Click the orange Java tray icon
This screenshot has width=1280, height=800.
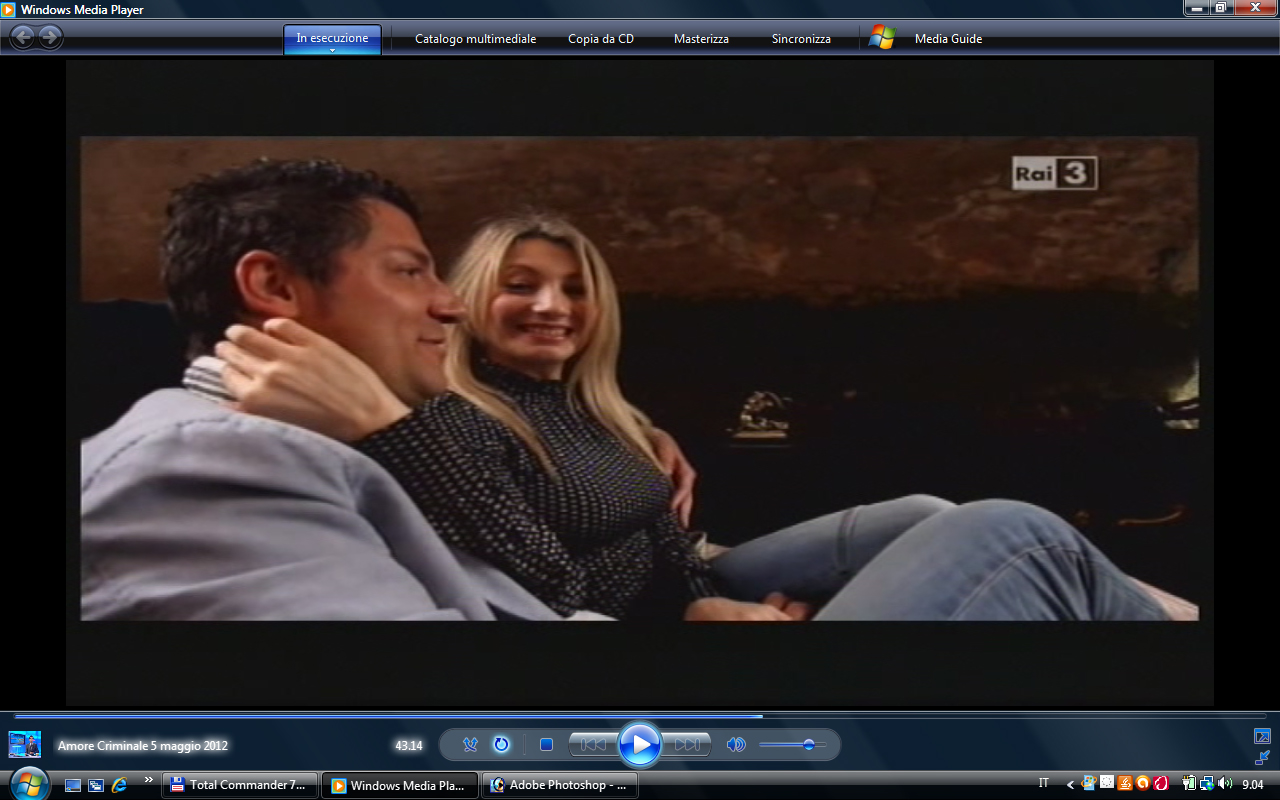[1124, 784]
